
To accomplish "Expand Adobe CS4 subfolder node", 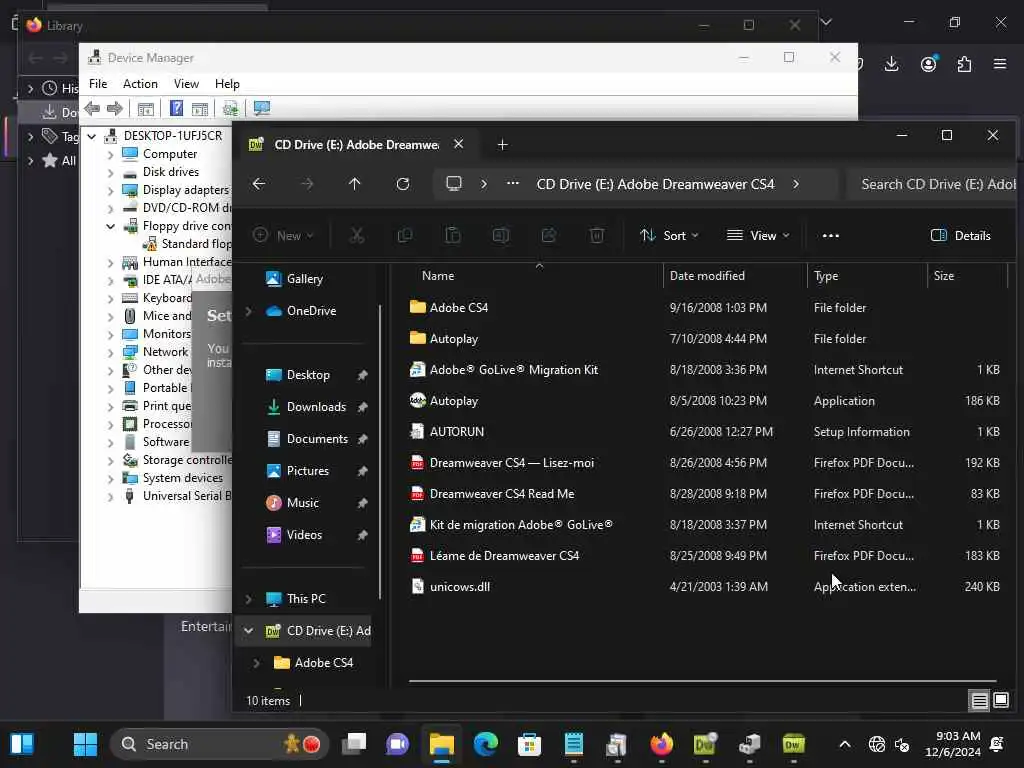I will click(x=257, y=663).
